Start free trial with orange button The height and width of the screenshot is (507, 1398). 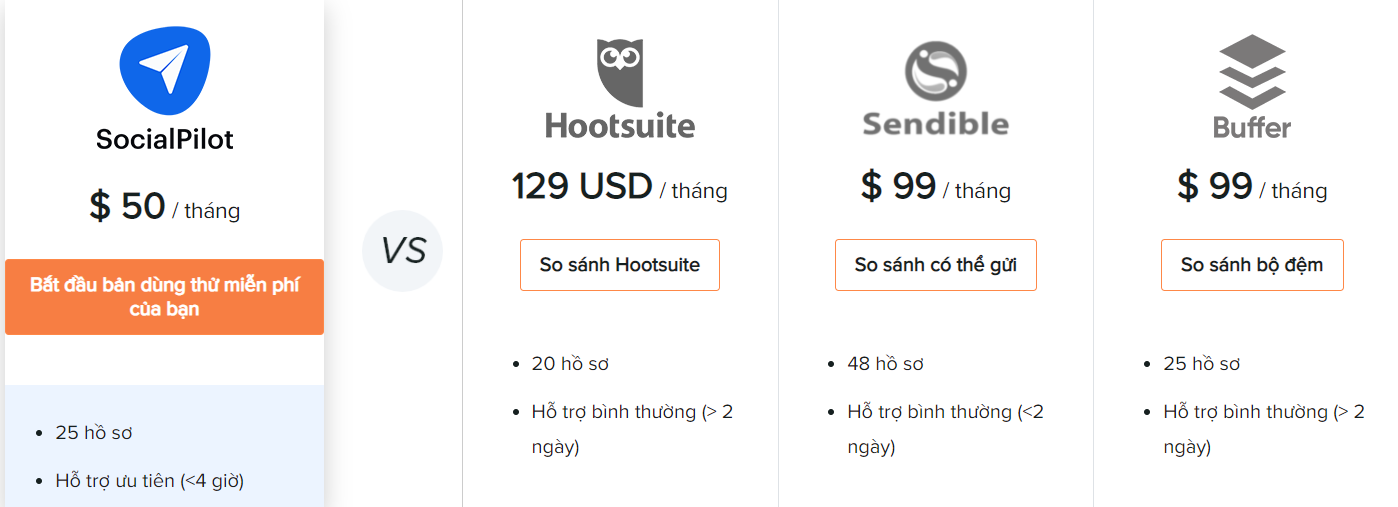click(x=164, y=297)
